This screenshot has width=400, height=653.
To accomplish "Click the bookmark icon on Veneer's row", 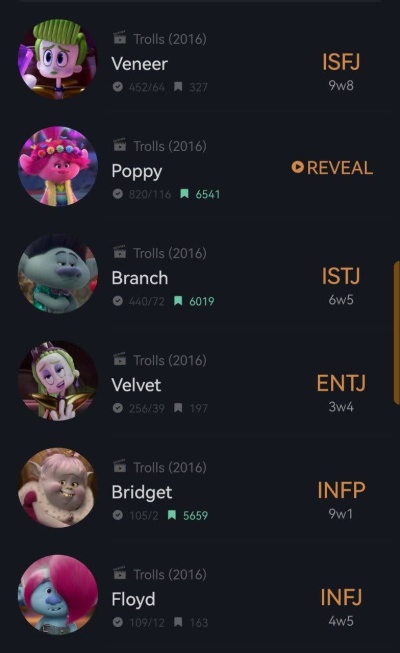I will pos(178,87).
